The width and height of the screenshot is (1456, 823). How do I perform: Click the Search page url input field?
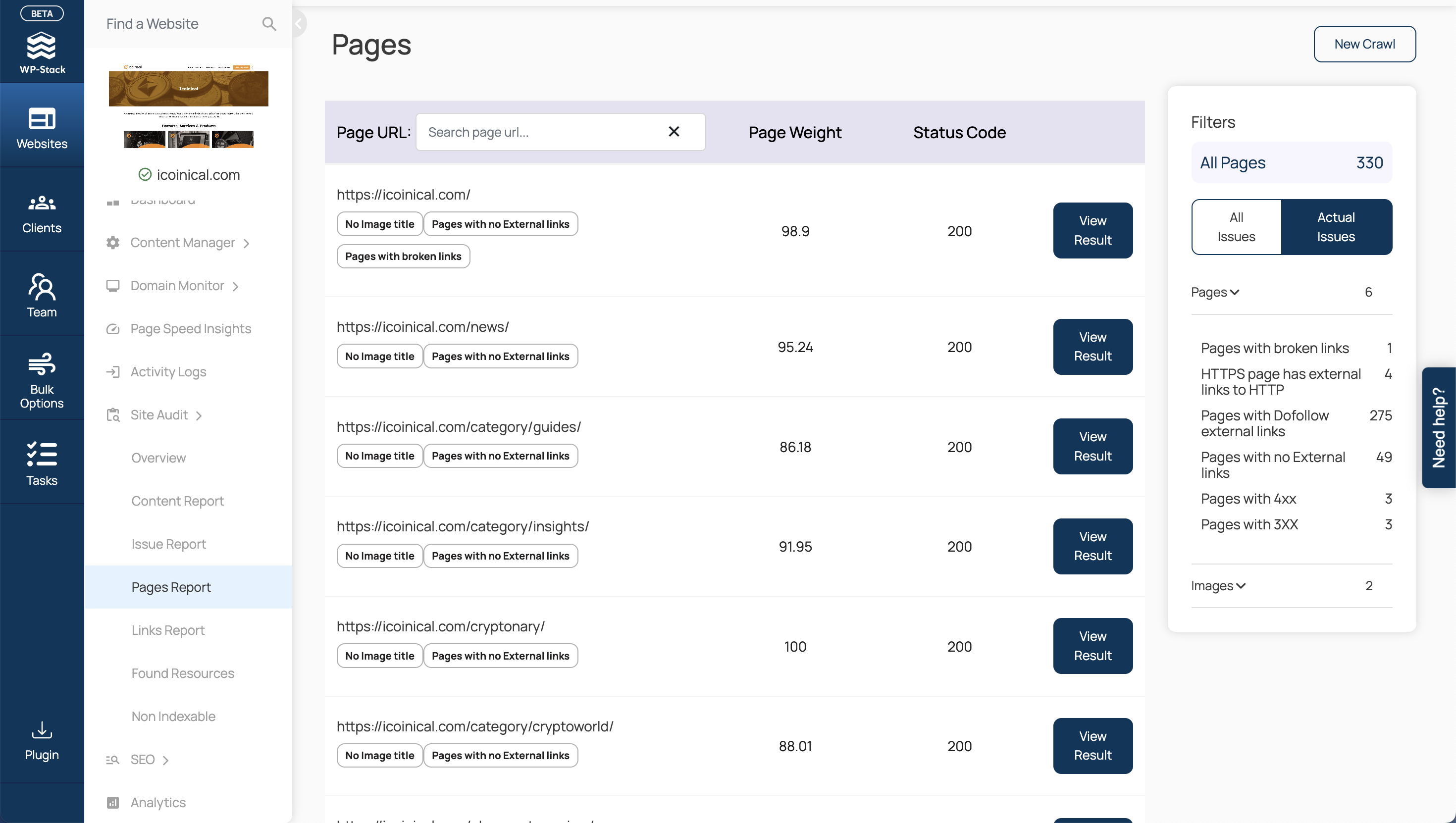543,132
